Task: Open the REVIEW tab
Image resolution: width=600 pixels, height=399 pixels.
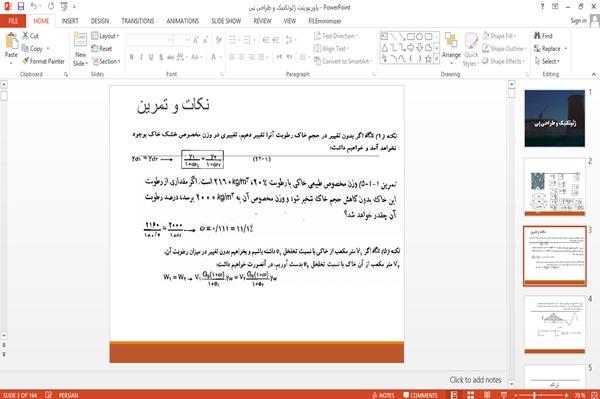Action: click(x=262, y=21)
